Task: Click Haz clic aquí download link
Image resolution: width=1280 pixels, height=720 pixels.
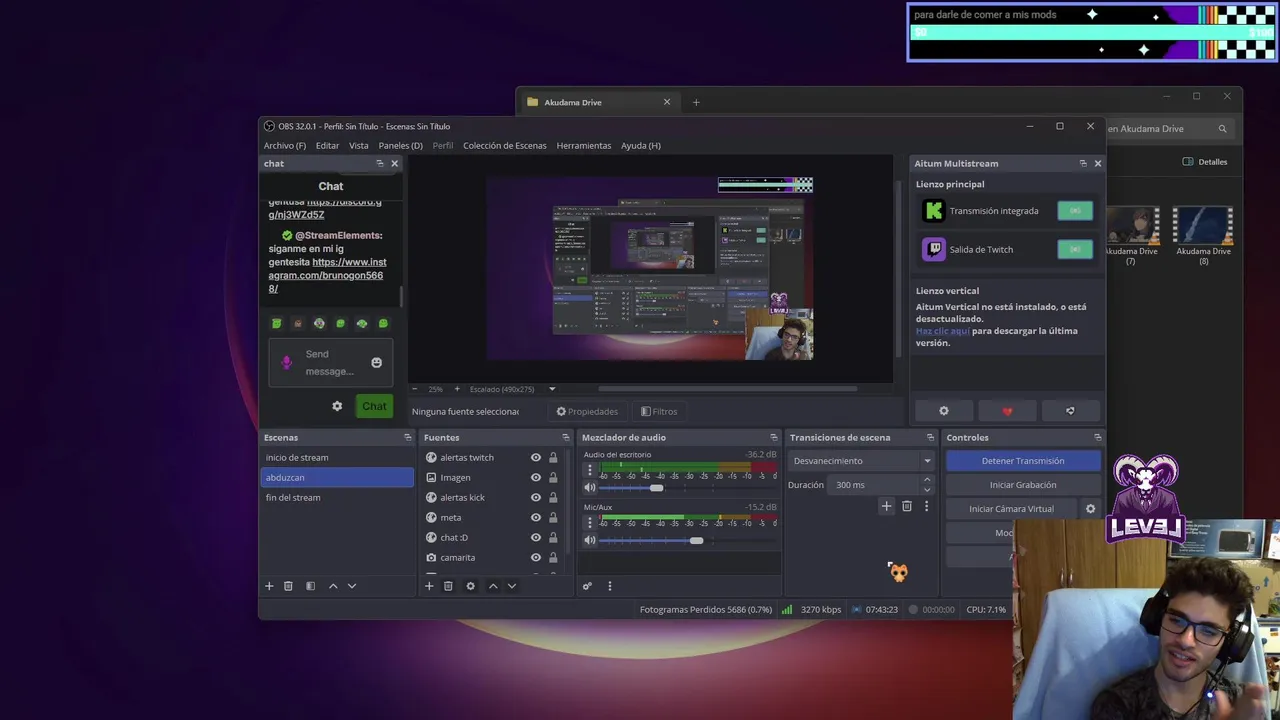Action: click(x=942, y=331)
